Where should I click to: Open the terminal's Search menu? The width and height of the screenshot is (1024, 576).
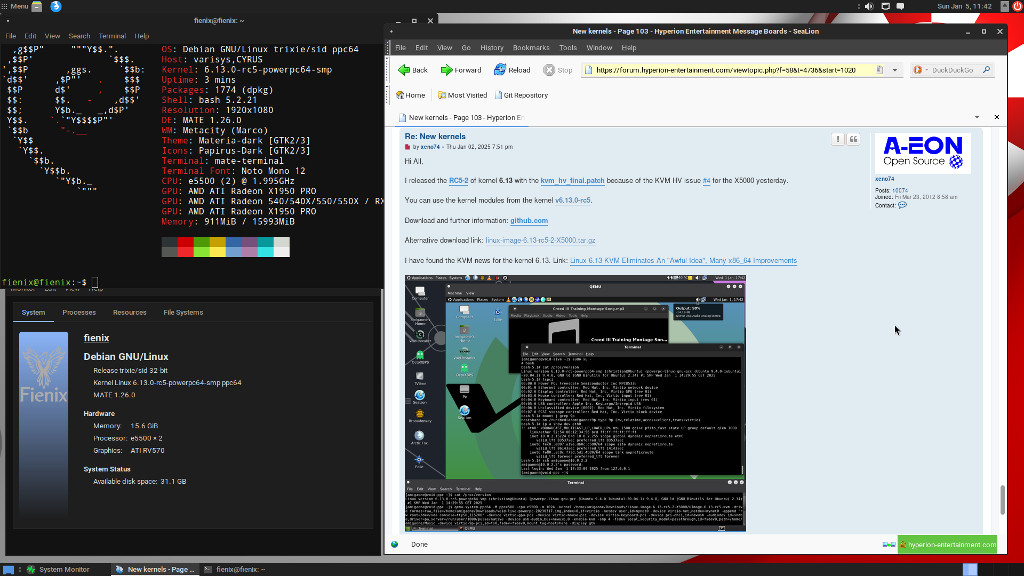(x=79, y=36)
